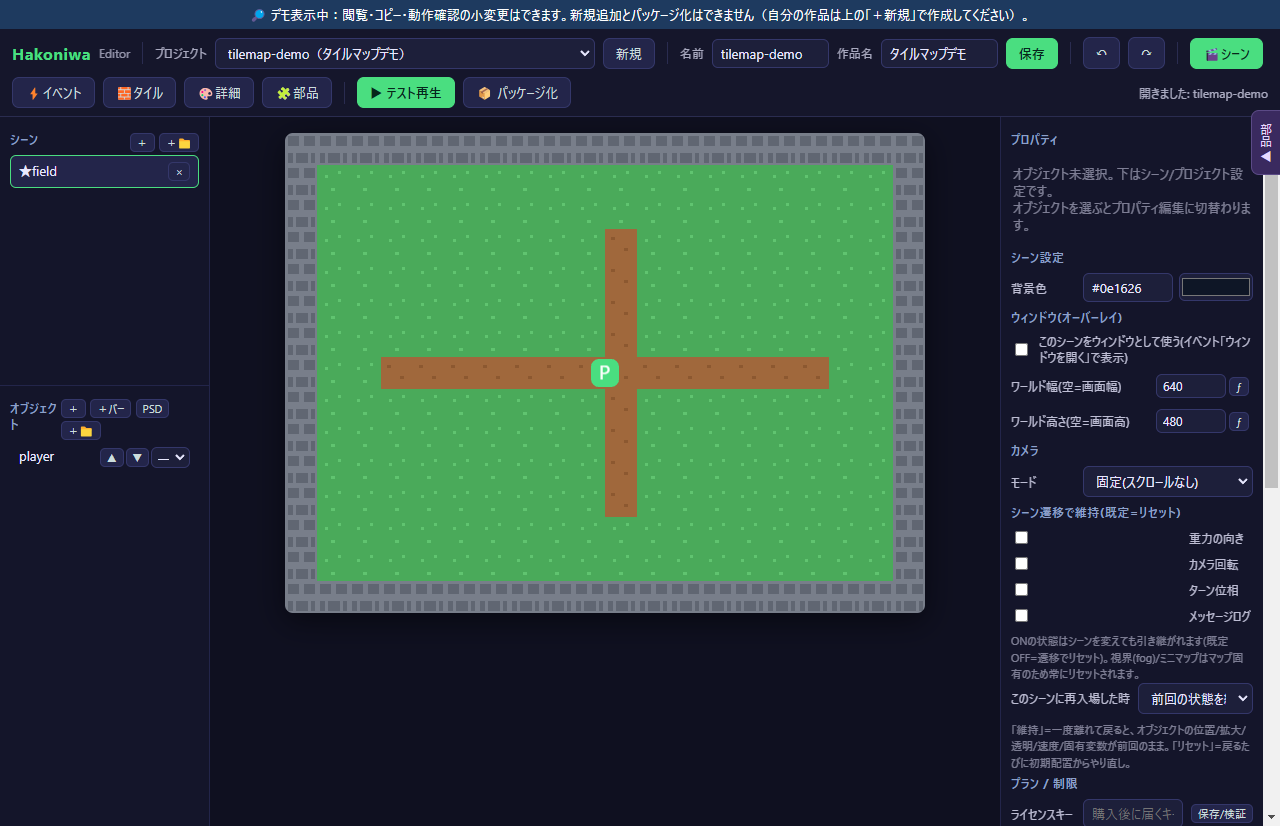Add a scene folder
The height and width of the screenshot is (826, 1280).
tap(179, 143)
